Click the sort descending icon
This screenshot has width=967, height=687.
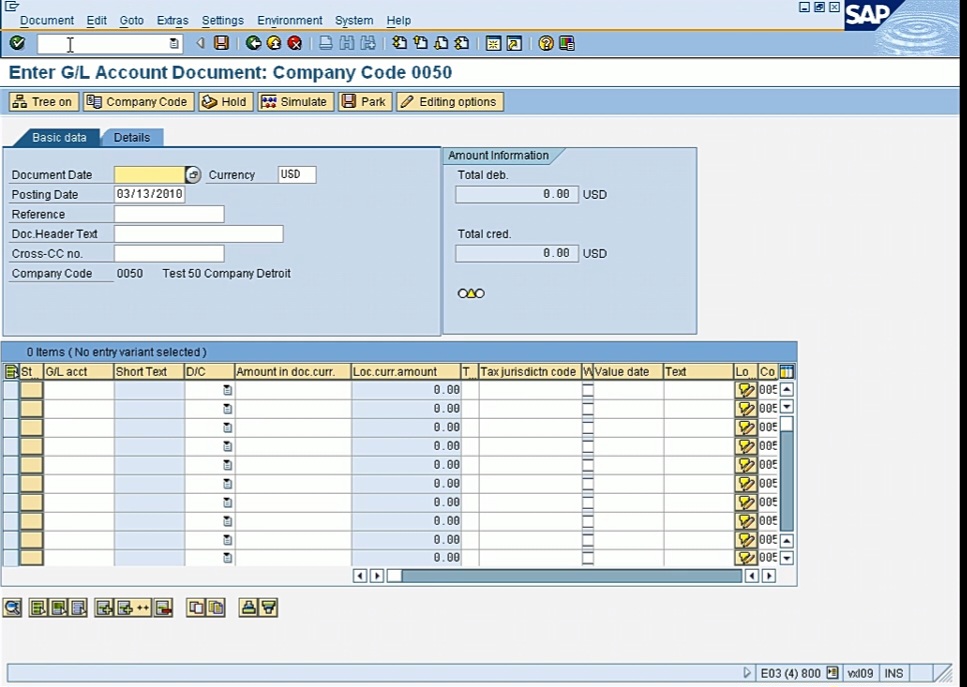(x=269, y=608)
